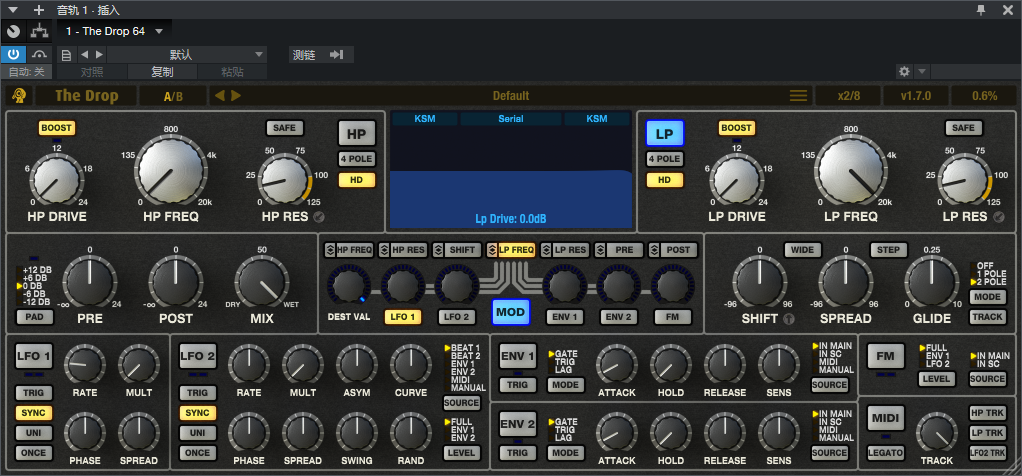The height and width of the screenshot is (476, 1022).
Task: Click the MIX dry/wet knob
Action: pyautogui.click(x=261, y=282)
